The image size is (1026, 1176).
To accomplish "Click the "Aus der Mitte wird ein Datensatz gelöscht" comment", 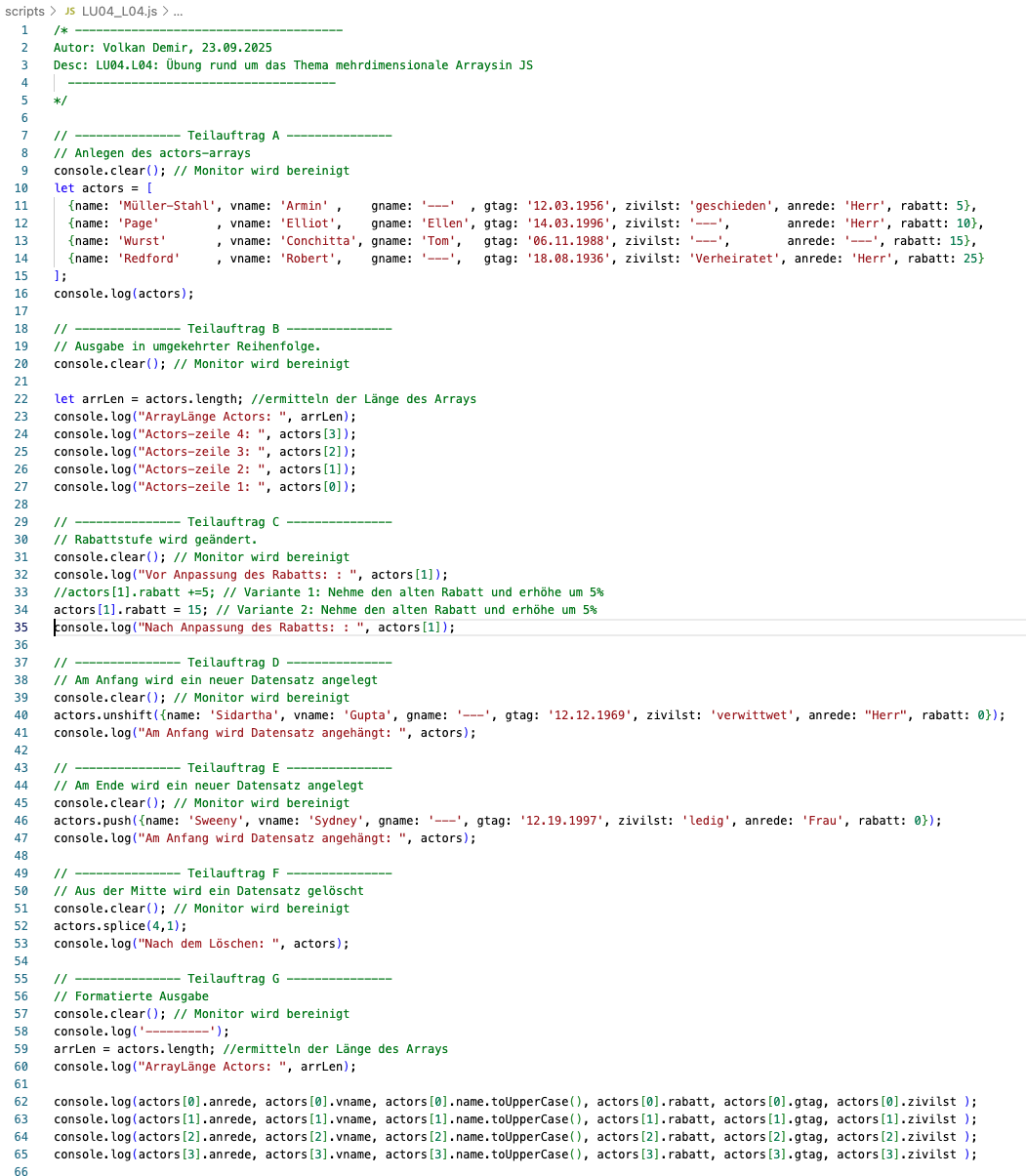I will click(209, 891).
